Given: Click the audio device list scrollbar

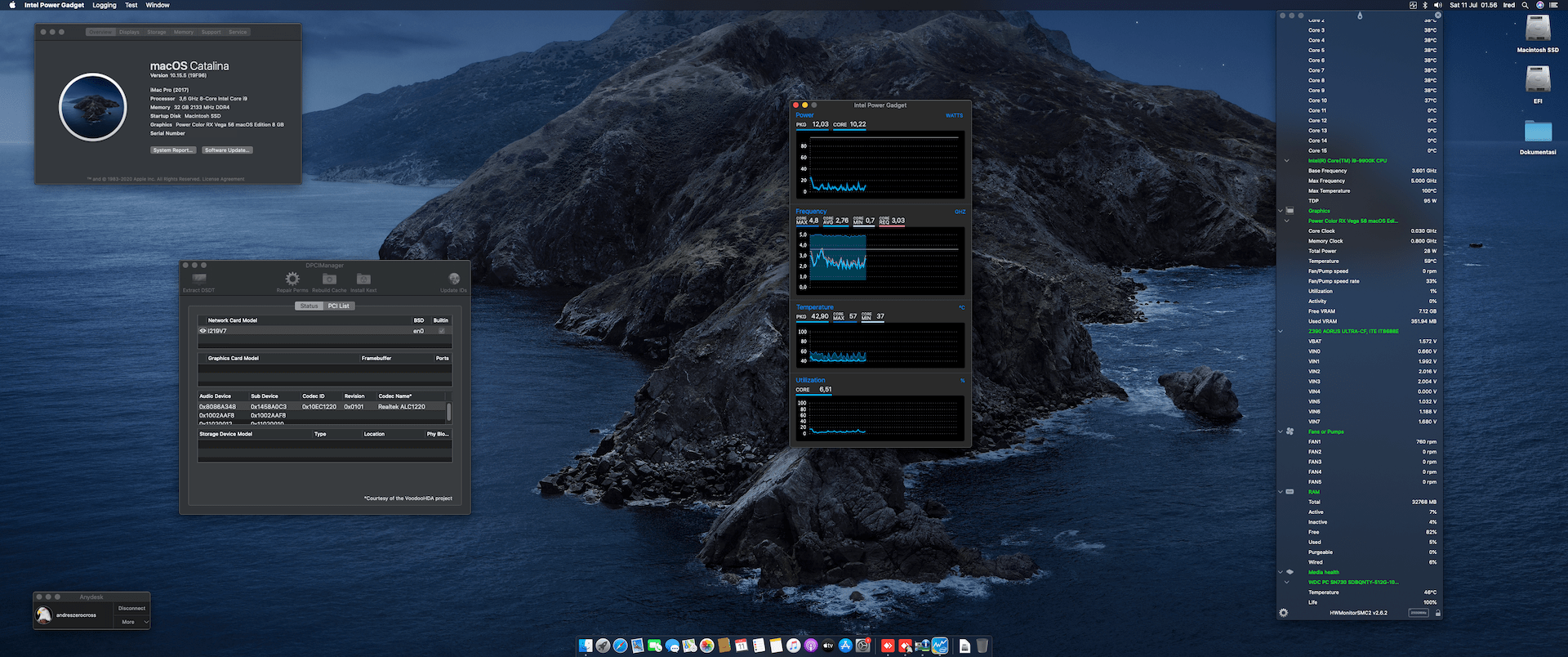Looking at the screenshot, I should click(448, 411).
